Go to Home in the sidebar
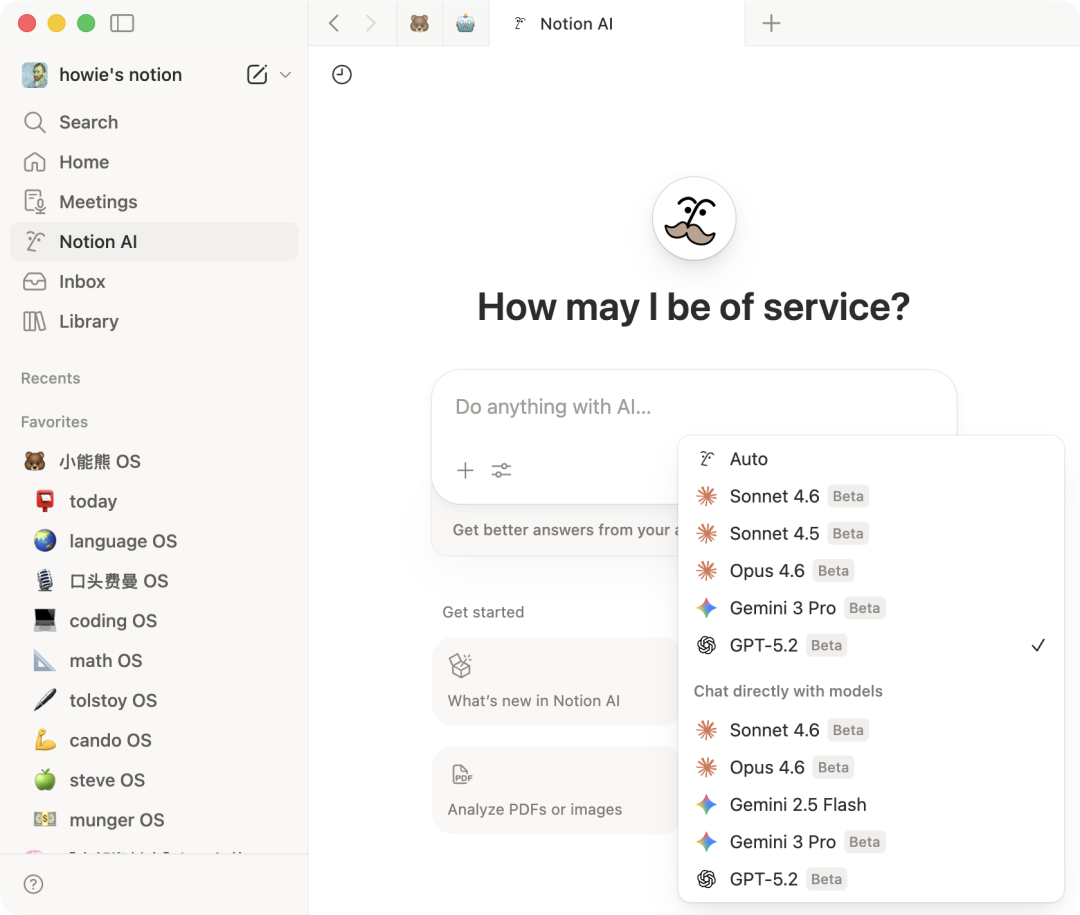The height and width of the screenshot is (915, 1080). click(x=154, y=162)
